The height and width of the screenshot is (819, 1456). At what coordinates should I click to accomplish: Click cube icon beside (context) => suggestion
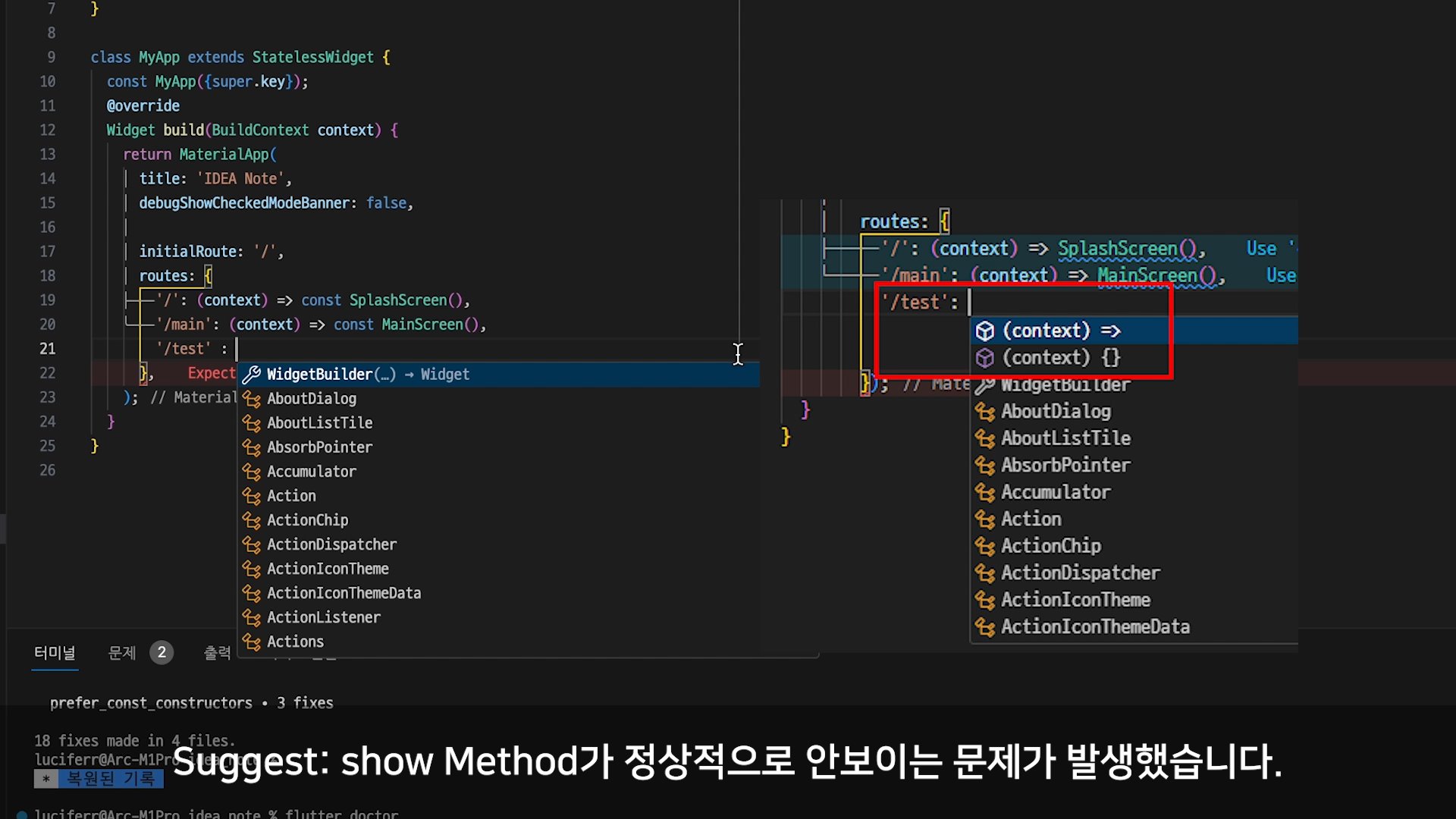(x=984, y=331)
